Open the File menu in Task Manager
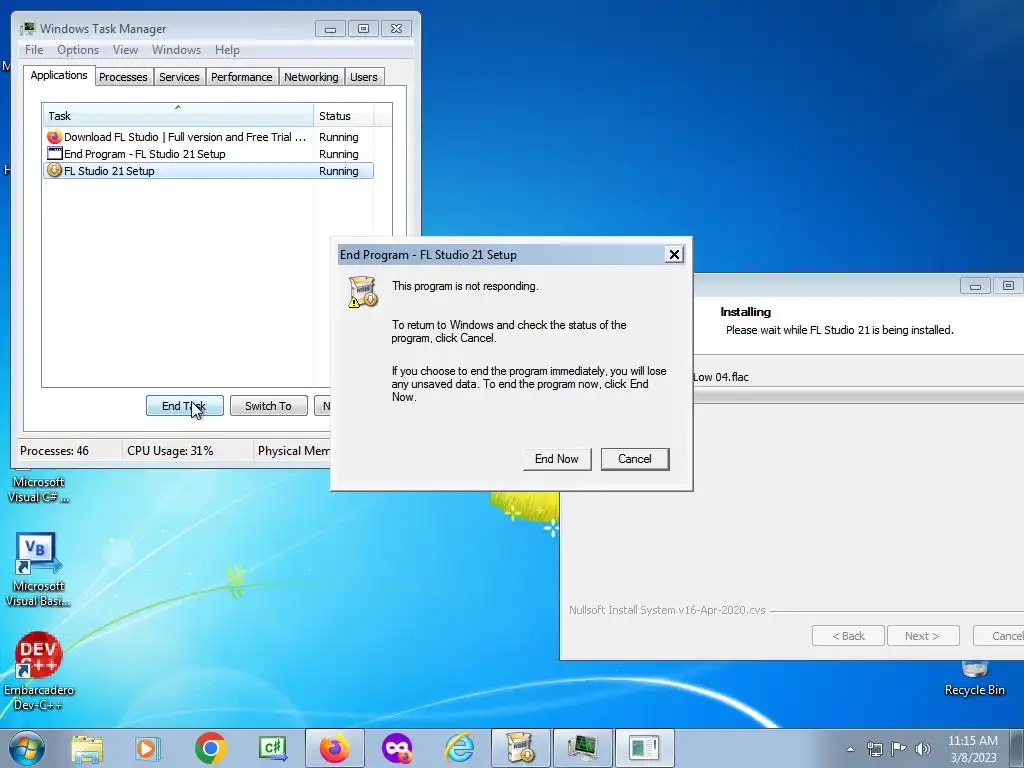 tap(34, 50)
